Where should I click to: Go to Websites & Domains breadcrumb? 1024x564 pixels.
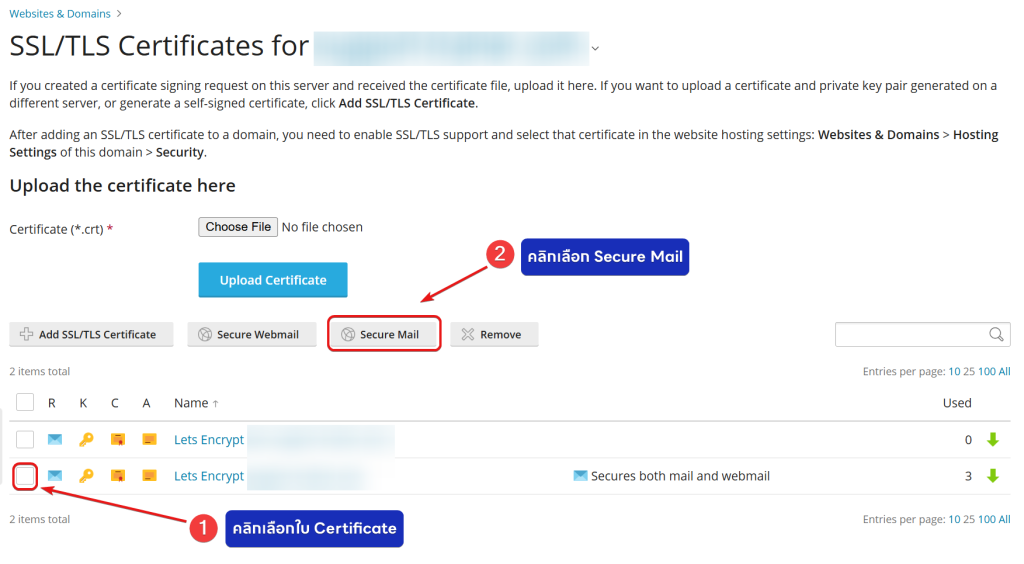(59, 14)
